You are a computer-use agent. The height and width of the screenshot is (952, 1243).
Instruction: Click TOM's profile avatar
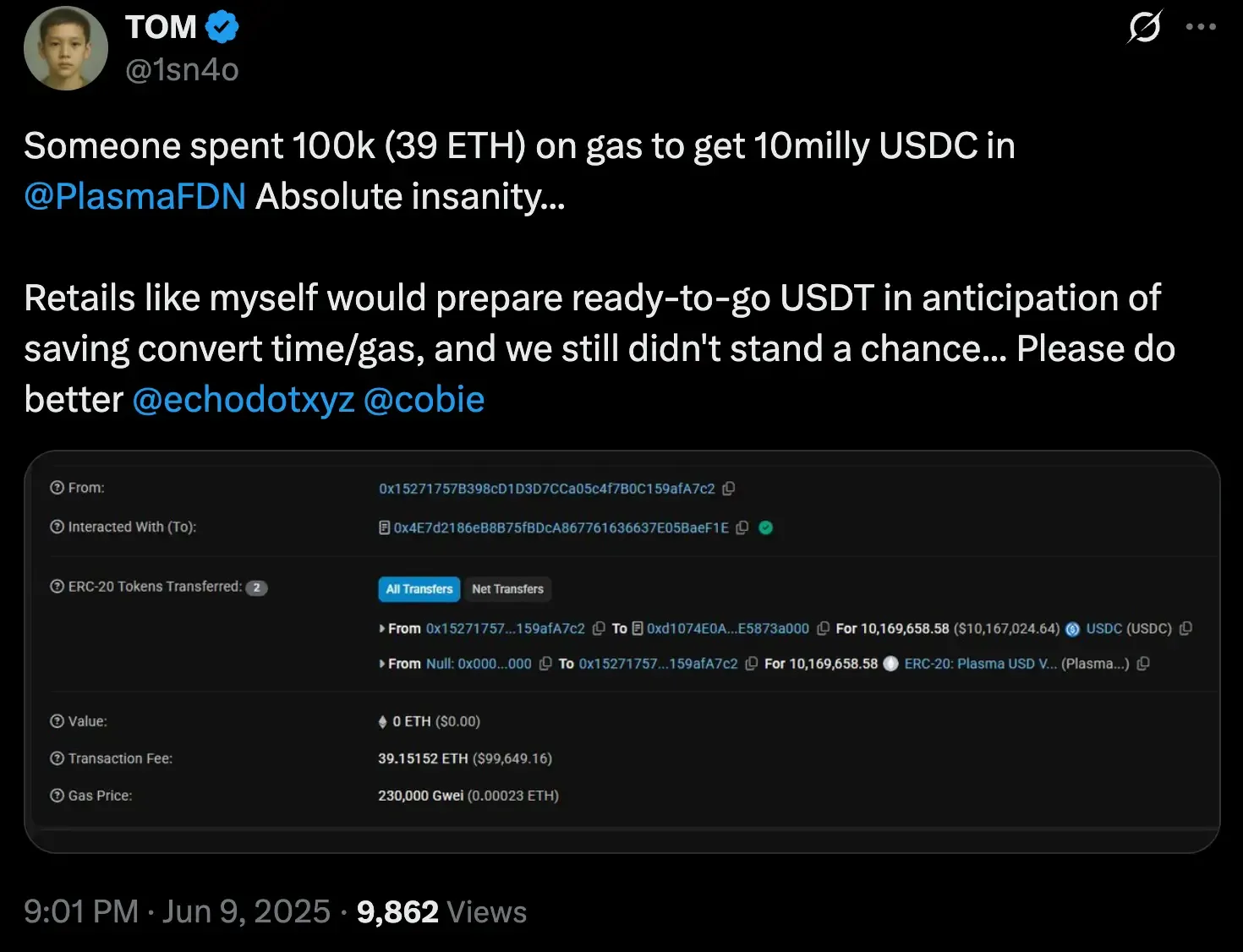[x=66, y=48]
